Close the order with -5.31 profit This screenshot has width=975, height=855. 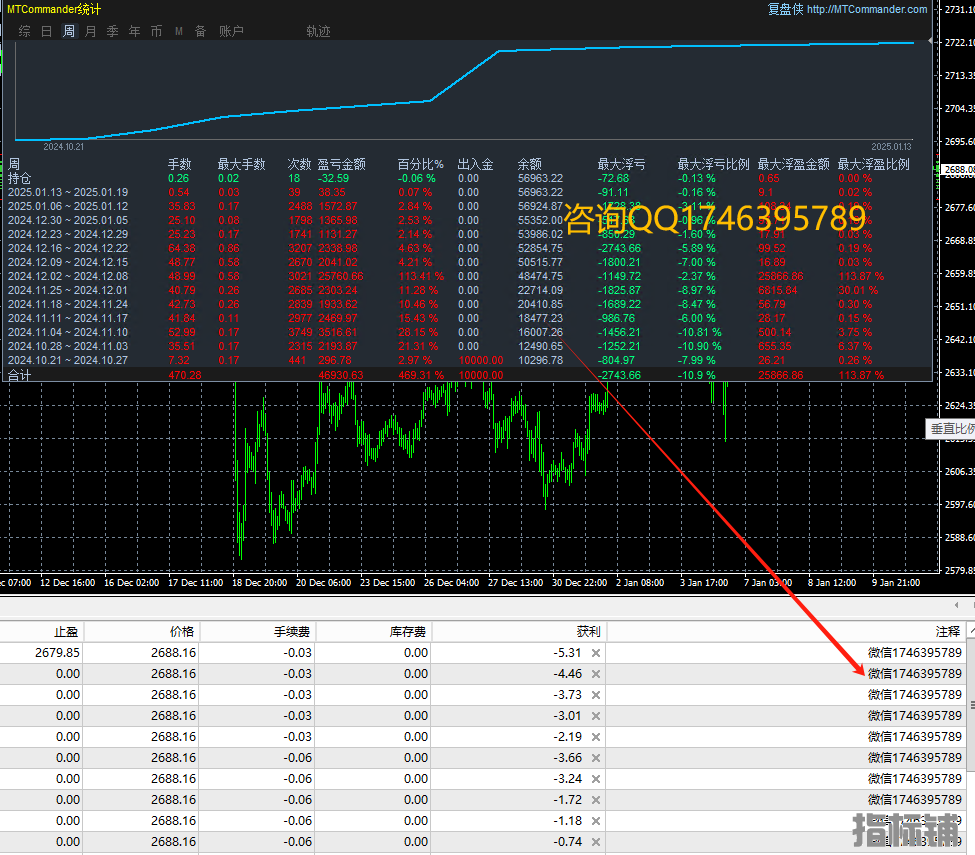(x=596, y=653)
